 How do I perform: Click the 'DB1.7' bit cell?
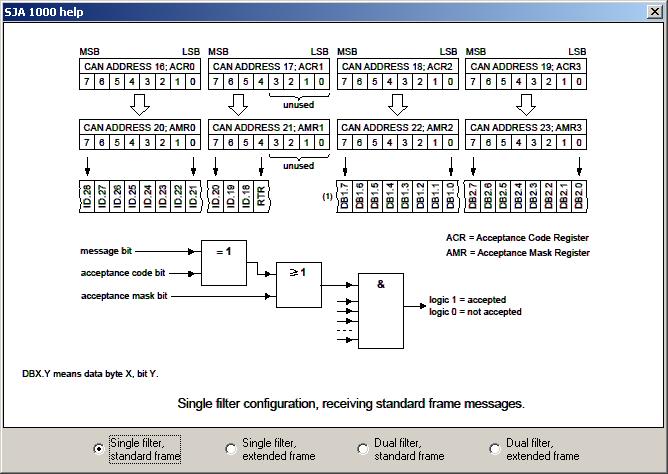click(x=345, y=196)
